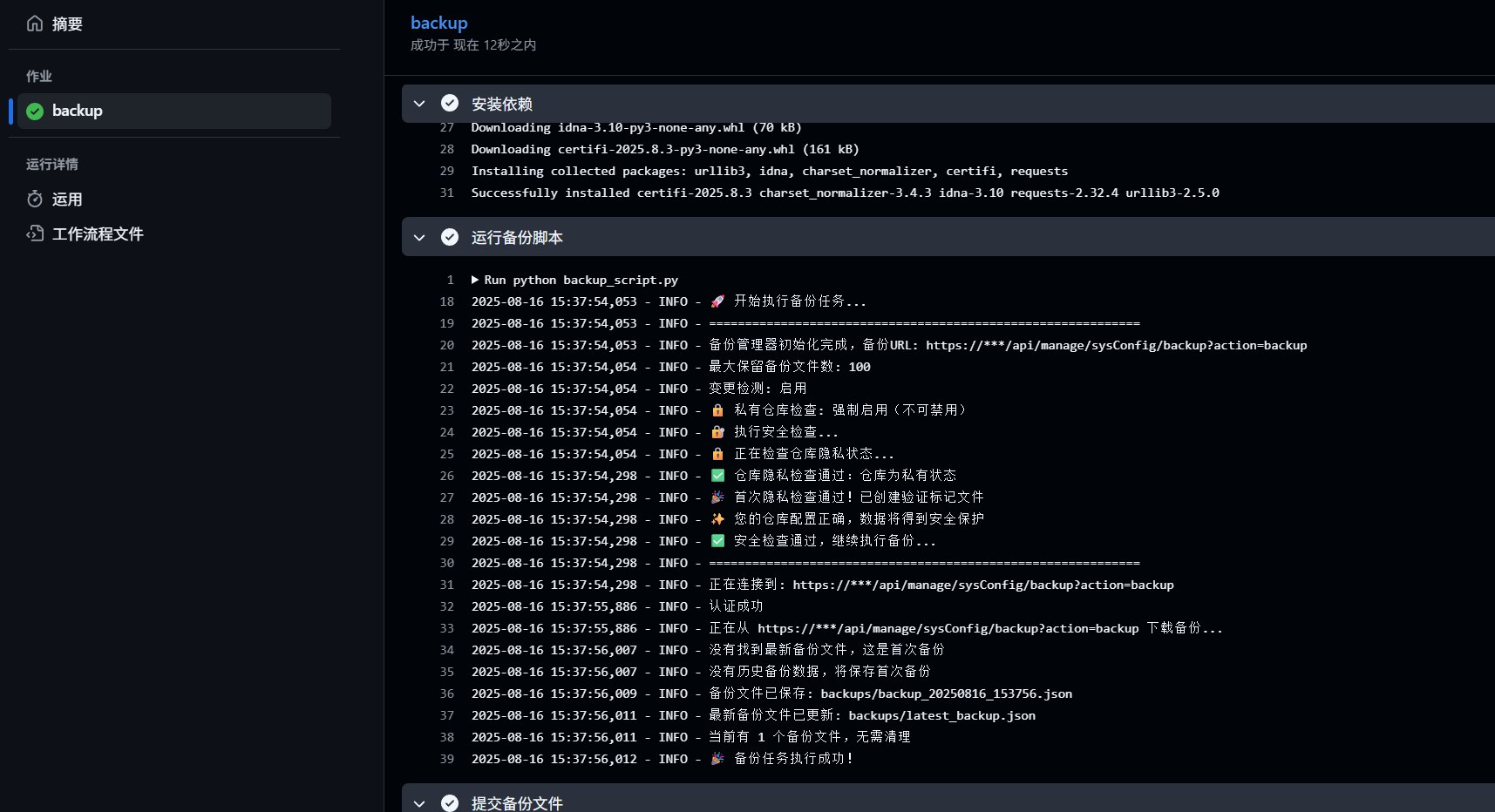The width and height of the screenshot is (1495, 812).
Task: Open the 工作流程文件 link
Action: click(x=98, y=233)
